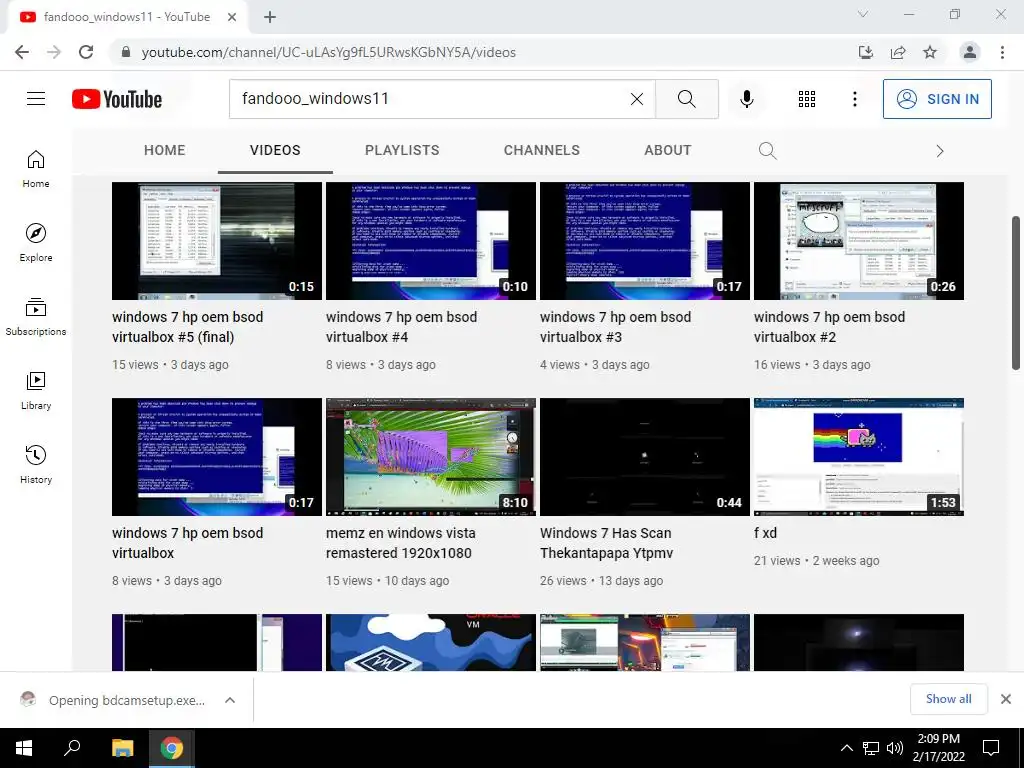Go back with the browser back arrow
Viewport: 1024px width, 768px height.
[x=22, y=52]
